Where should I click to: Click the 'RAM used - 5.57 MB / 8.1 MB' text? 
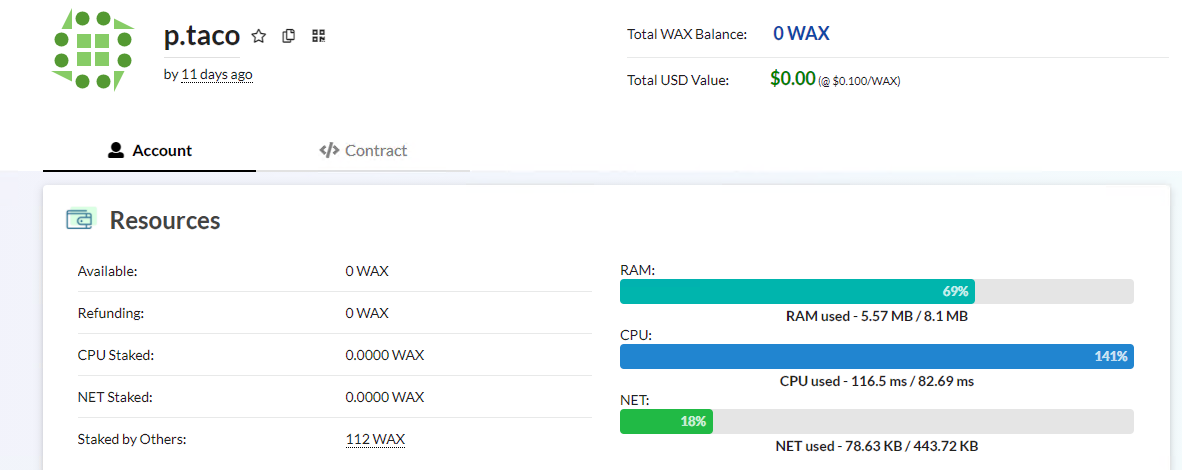877,317
